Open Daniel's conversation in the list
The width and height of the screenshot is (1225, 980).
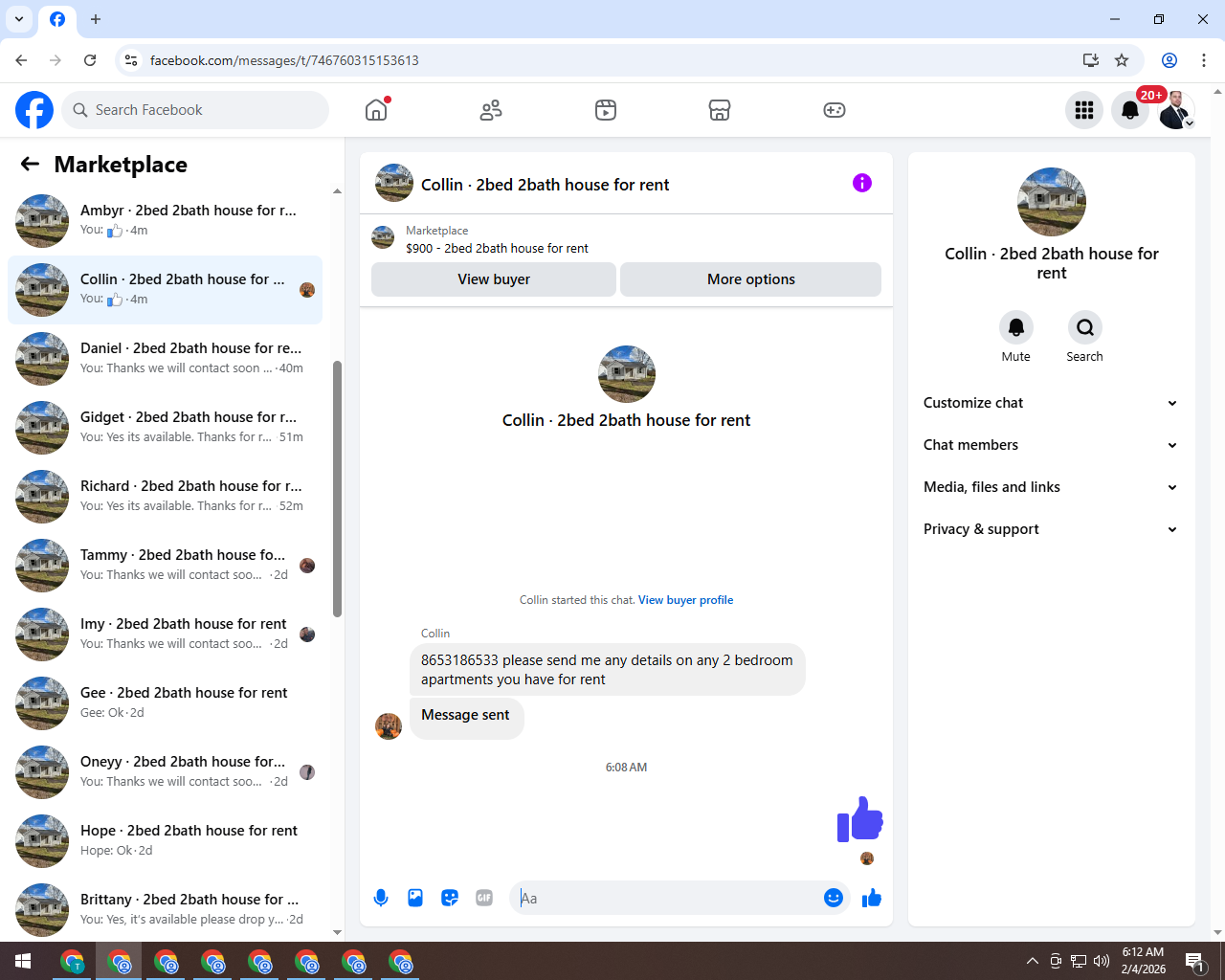[165, 359]
